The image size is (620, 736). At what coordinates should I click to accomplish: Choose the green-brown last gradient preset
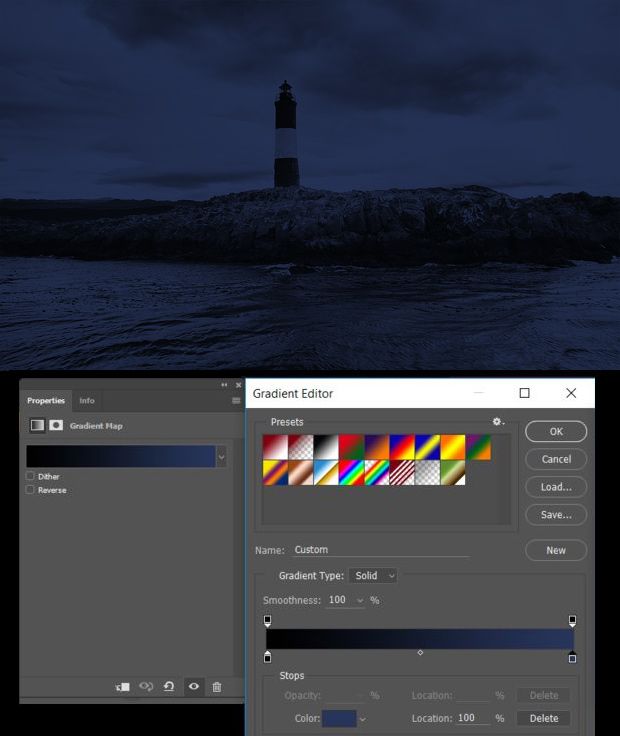[453, 472]
